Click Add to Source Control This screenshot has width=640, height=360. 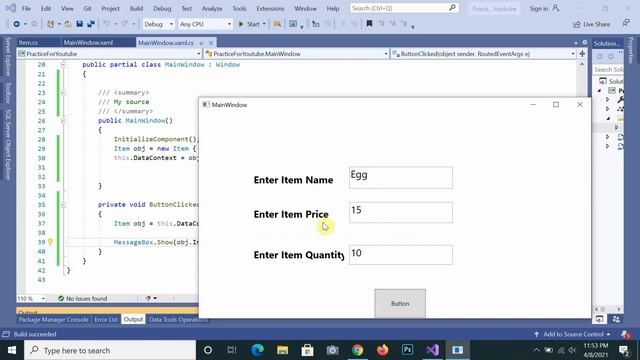coord(572,334)
